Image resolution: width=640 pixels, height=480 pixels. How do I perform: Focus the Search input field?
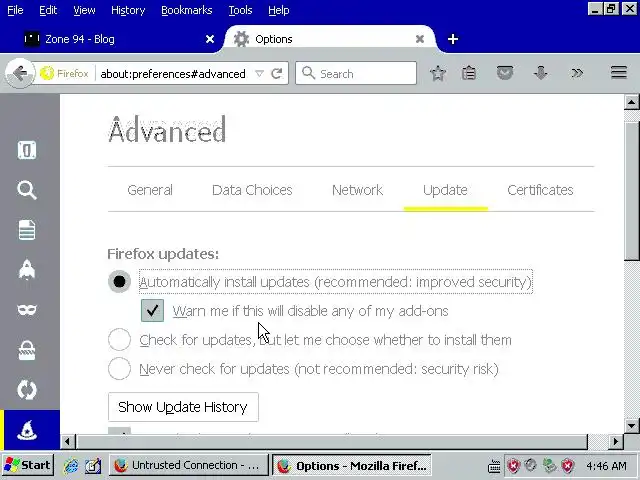[356, 73]
